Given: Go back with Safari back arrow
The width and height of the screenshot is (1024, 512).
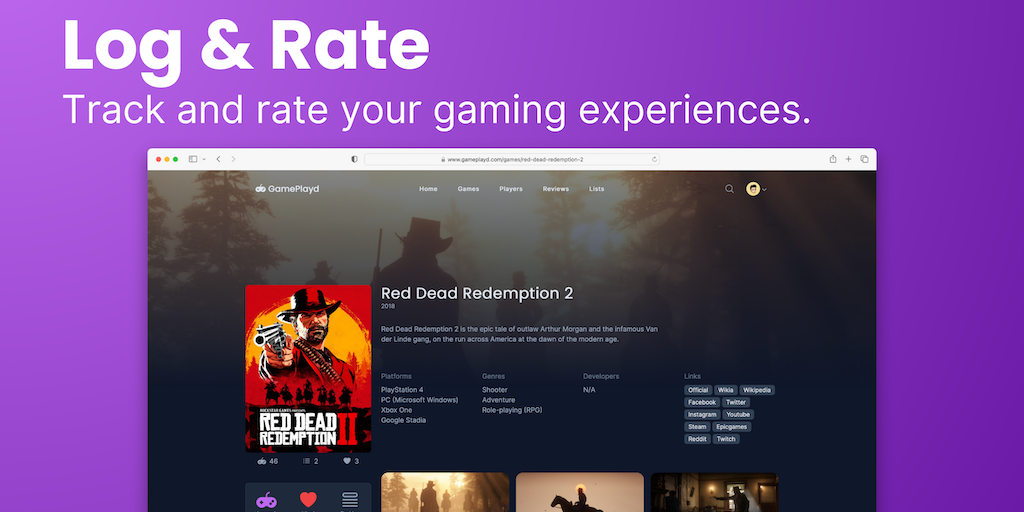Looking at the screenshot, I should point(218,159).
